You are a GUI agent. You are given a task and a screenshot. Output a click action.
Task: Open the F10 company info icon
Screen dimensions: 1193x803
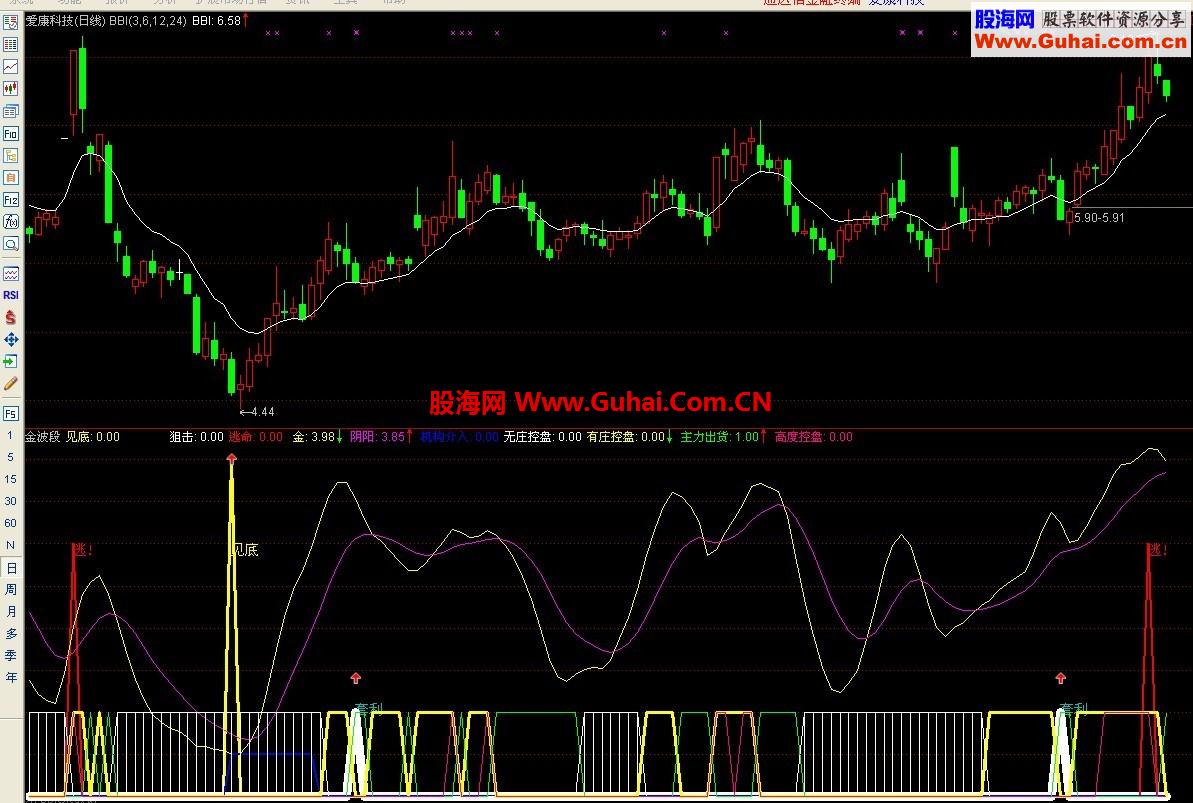tap(11, 134)
